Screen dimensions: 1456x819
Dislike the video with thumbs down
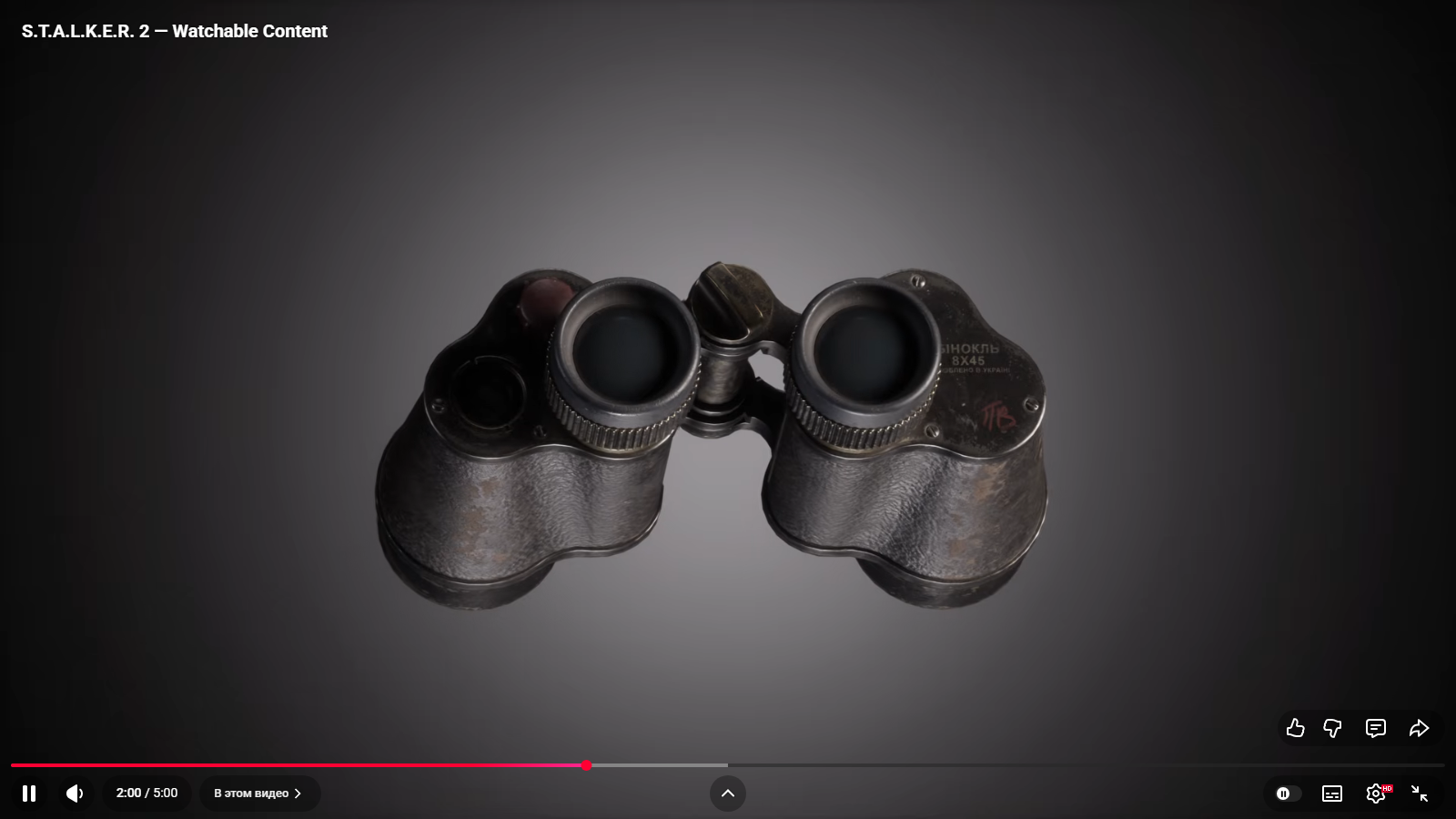(1332, 728)
